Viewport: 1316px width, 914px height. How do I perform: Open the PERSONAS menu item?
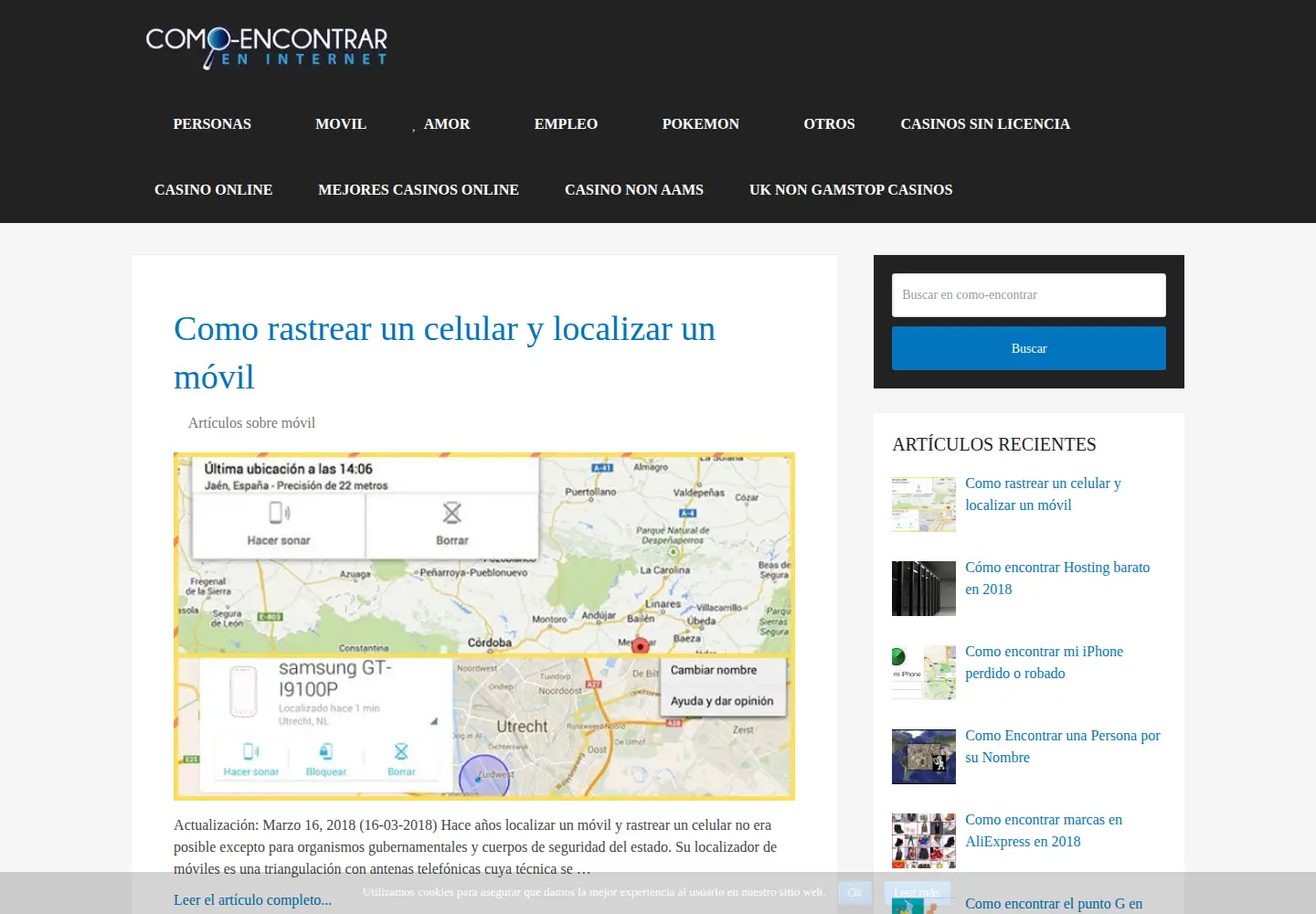[x=212, y=124]
